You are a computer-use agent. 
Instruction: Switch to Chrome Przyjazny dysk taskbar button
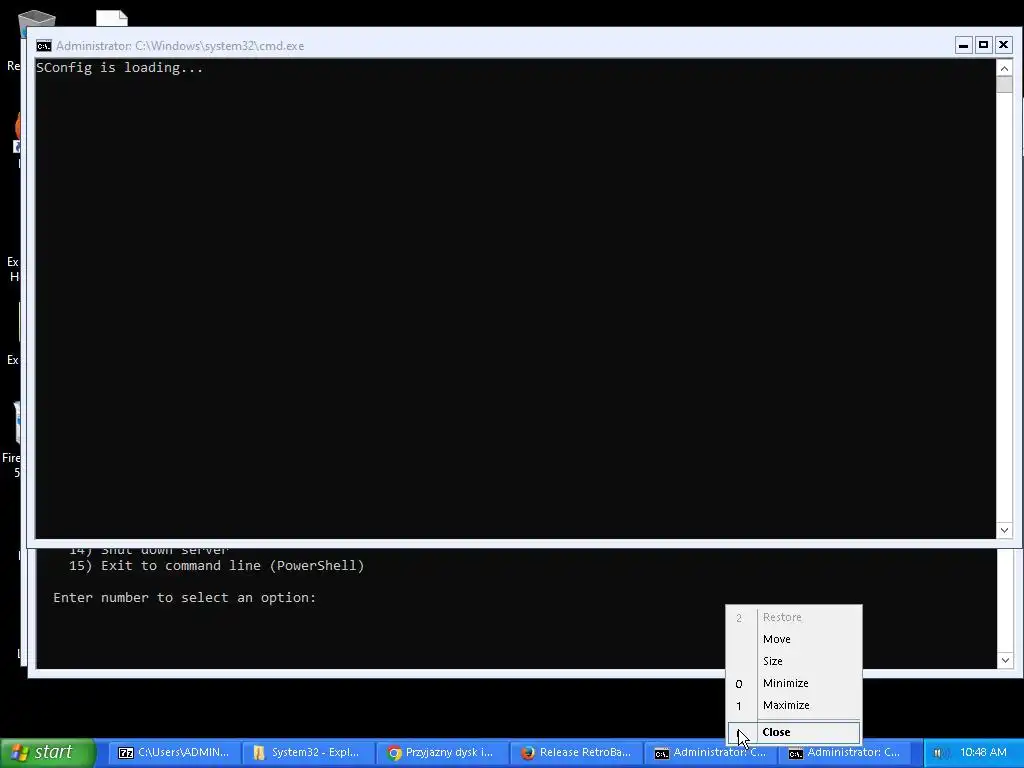pos(442,752)
